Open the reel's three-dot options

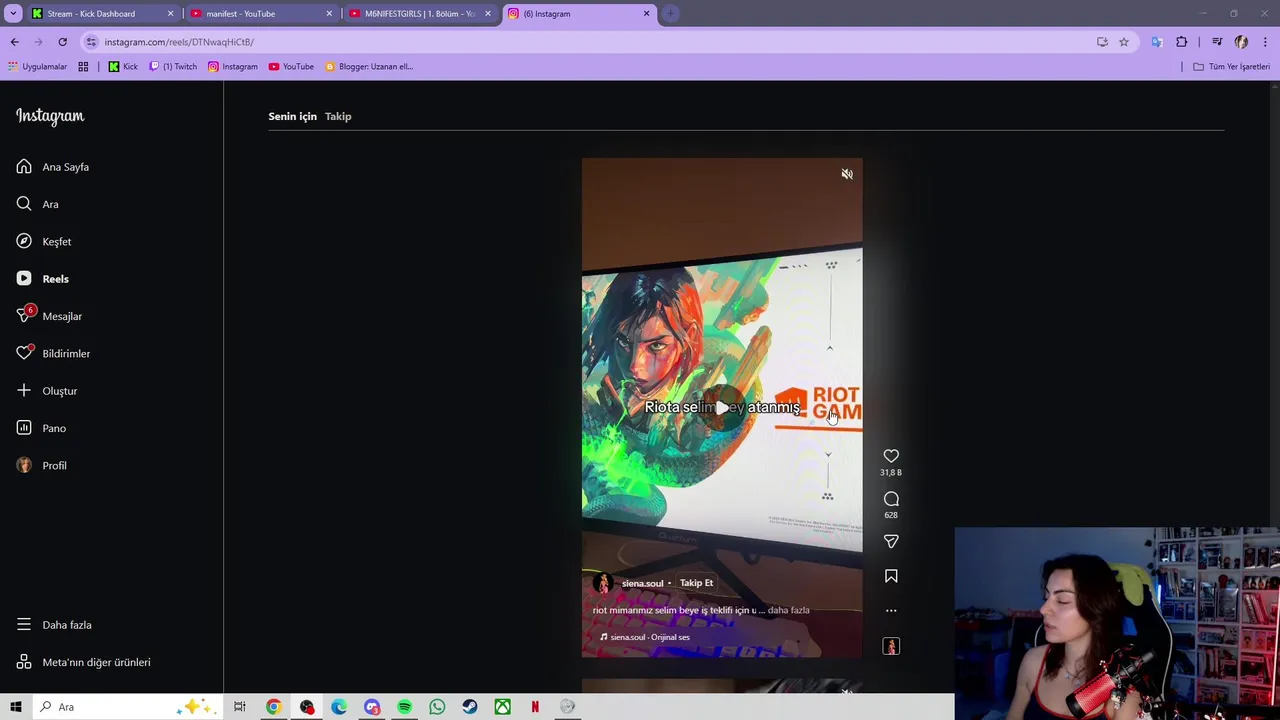coord(891,610)
